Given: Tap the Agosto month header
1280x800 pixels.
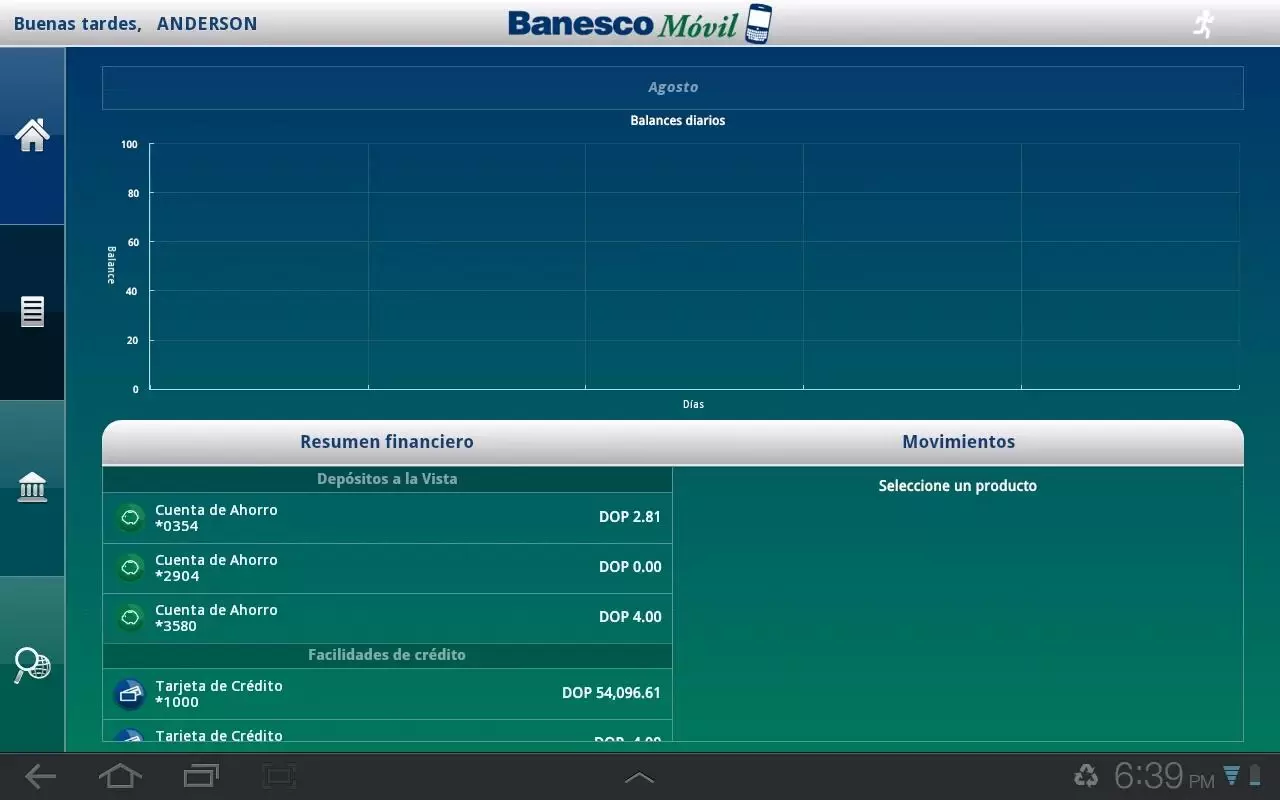Looking at the screenshot, I should click(673, 87).
